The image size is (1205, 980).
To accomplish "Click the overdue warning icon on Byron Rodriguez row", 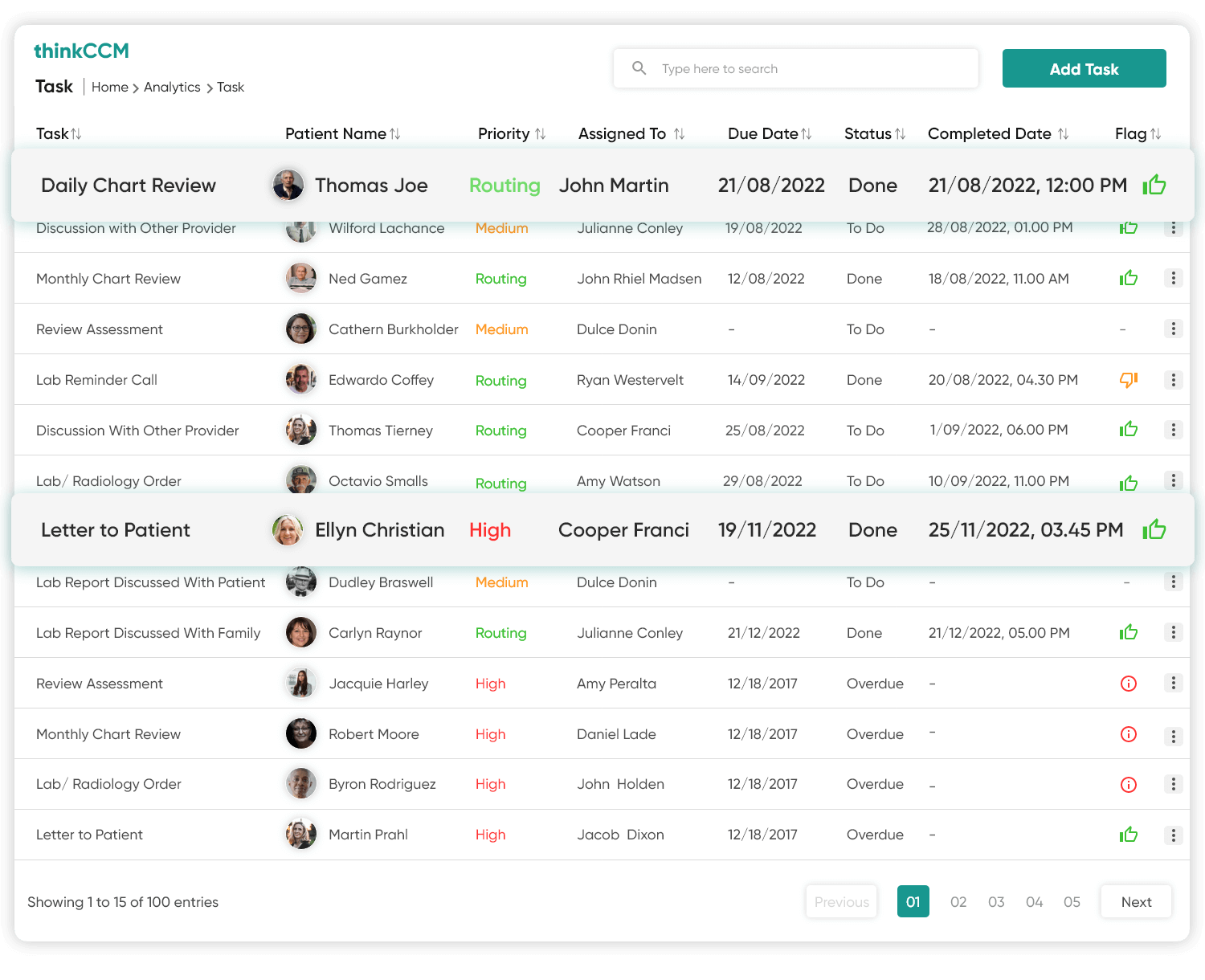I will pos(1128,785).
